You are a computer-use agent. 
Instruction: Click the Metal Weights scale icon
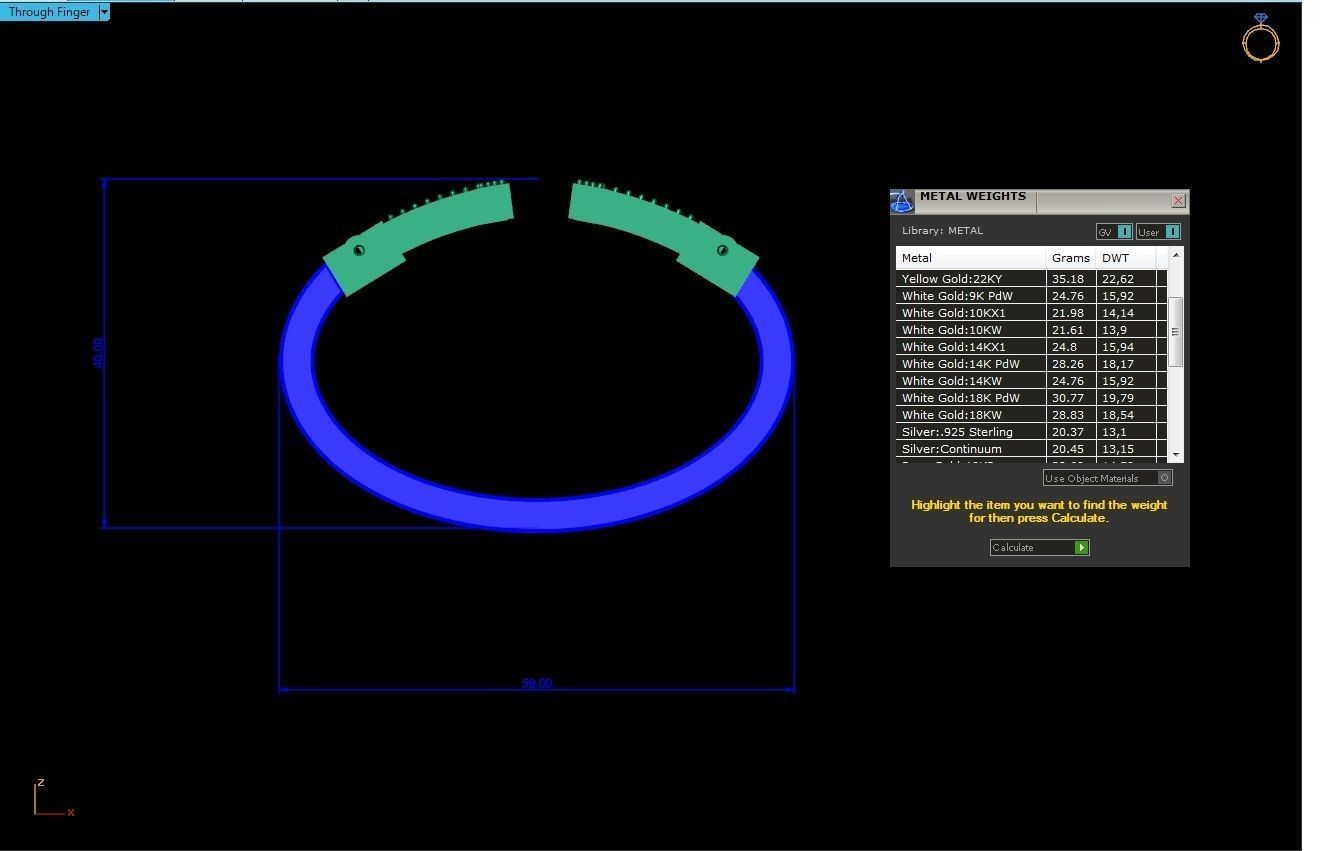(x=902, y=201)
